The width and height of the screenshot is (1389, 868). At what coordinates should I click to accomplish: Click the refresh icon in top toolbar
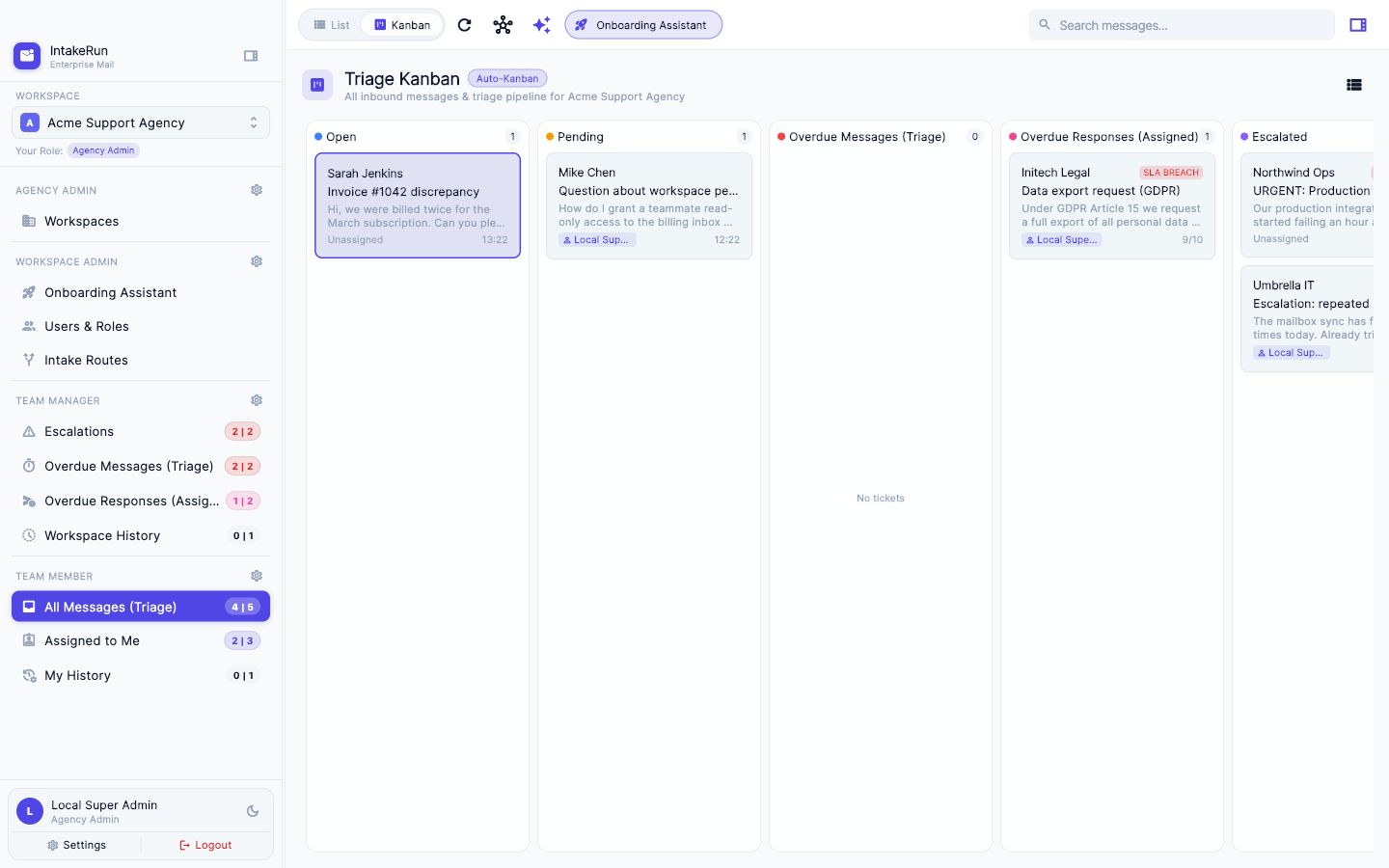click(464, 25)
